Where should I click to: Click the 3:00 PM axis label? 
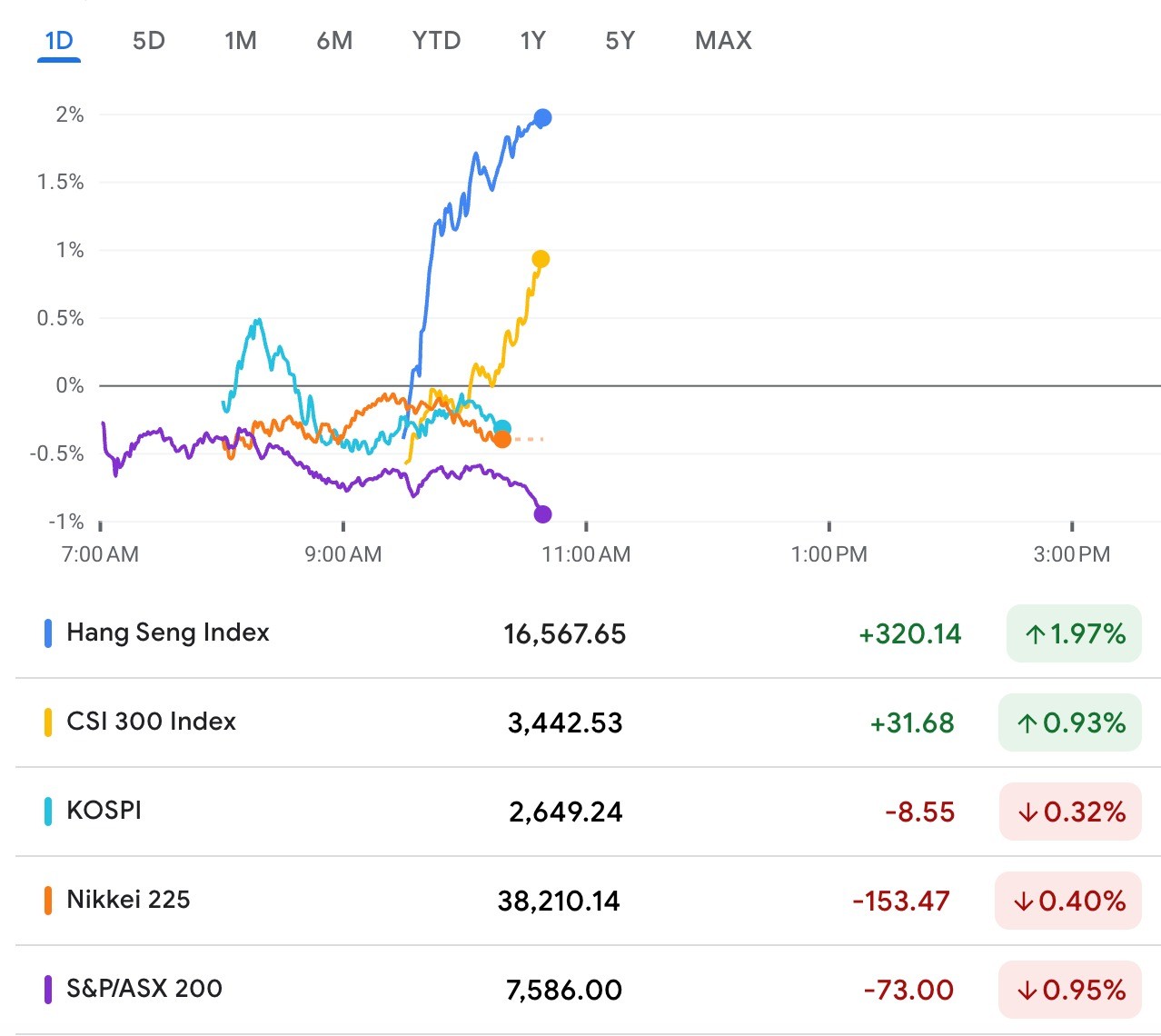[1072, 554]
